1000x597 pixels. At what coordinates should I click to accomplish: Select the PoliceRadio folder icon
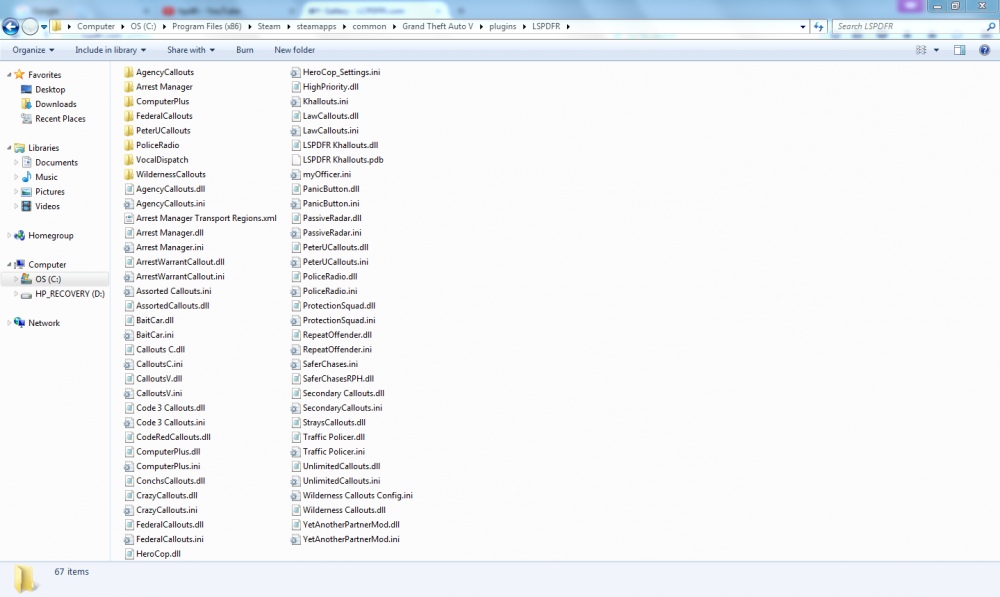pyautogui.click(x=129, y=145)
